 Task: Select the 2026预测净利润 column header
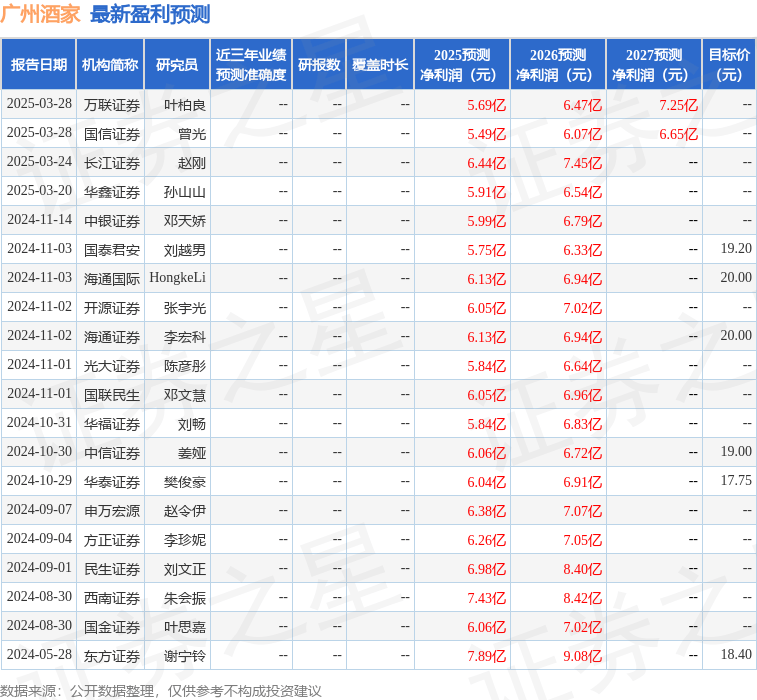[x=558, y=65]
